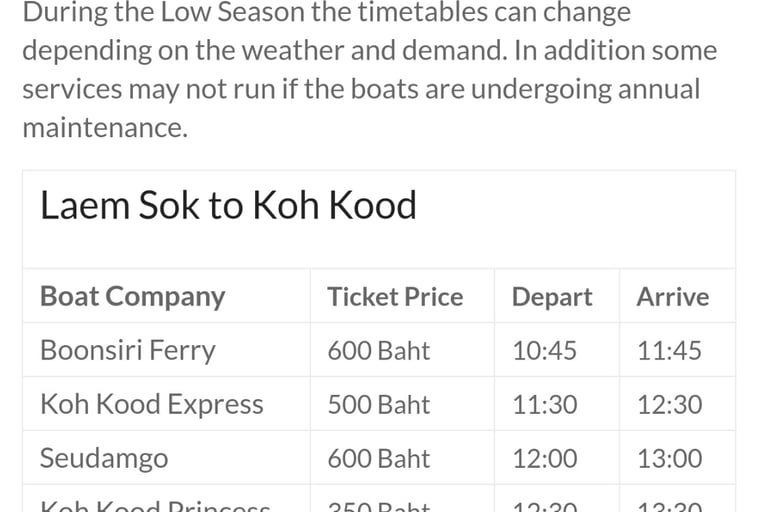Click the word 'maintenance' in the paragraph
The height and width of the screenshot is (512, 768).
pos(104,128)
